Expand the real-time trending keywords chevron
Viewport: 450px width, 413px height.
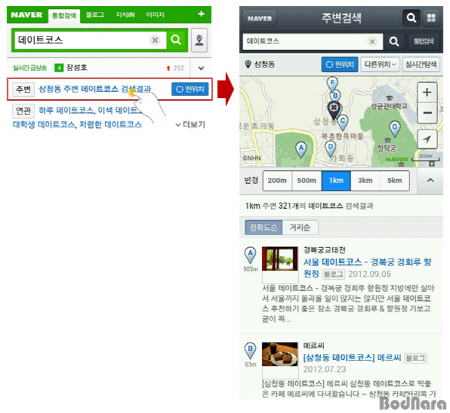(x=201, y=68)
